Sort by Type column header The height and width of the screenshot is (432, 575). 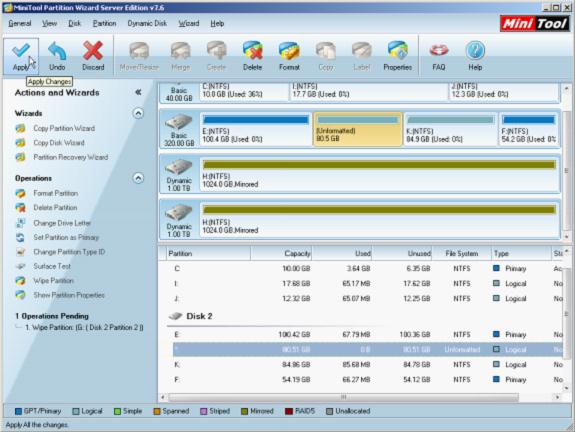(521, 253)
